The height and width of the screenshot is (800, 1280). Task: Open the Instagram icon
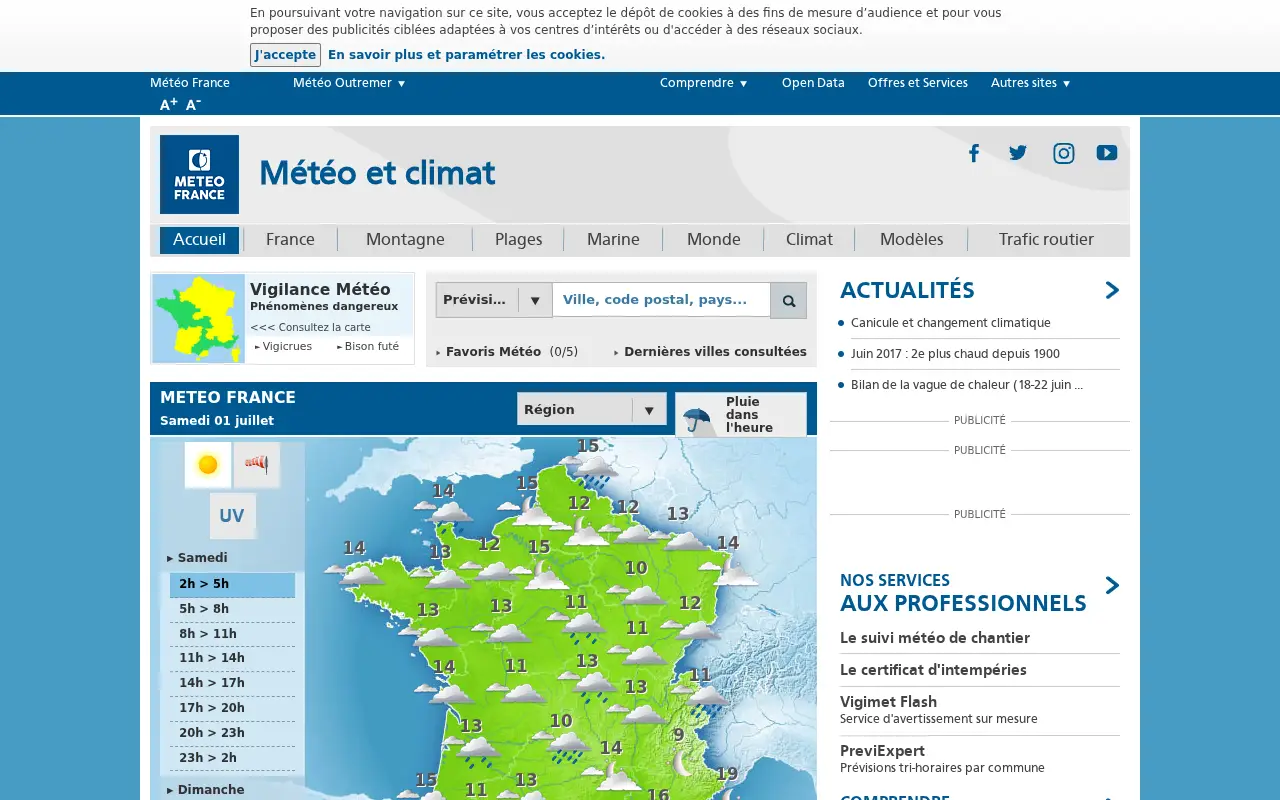coord(1064,153)
